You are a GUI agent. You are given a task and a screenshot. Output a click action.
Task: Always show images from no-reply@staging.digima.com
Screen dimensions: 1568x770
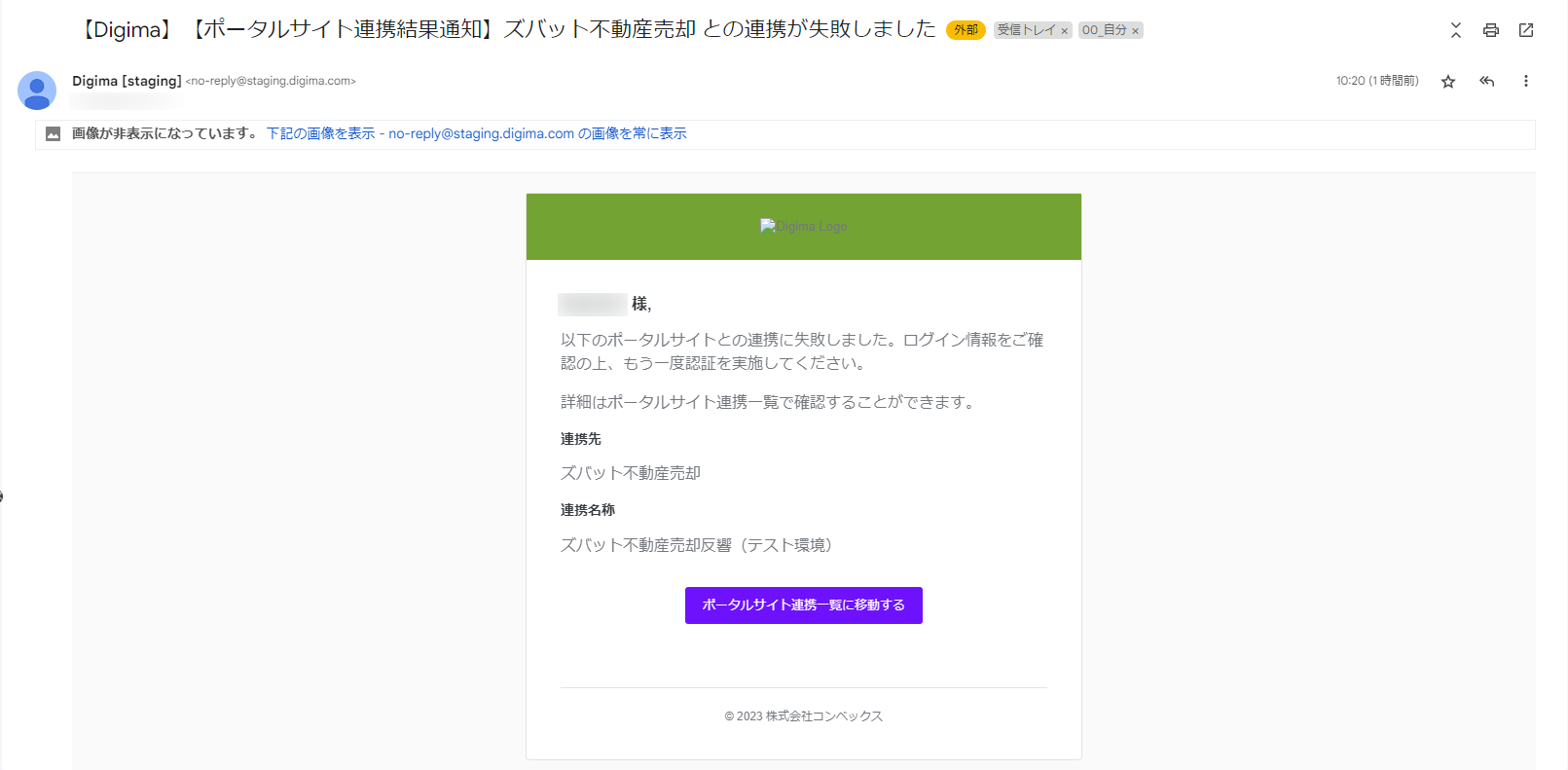tap(537, 134)
